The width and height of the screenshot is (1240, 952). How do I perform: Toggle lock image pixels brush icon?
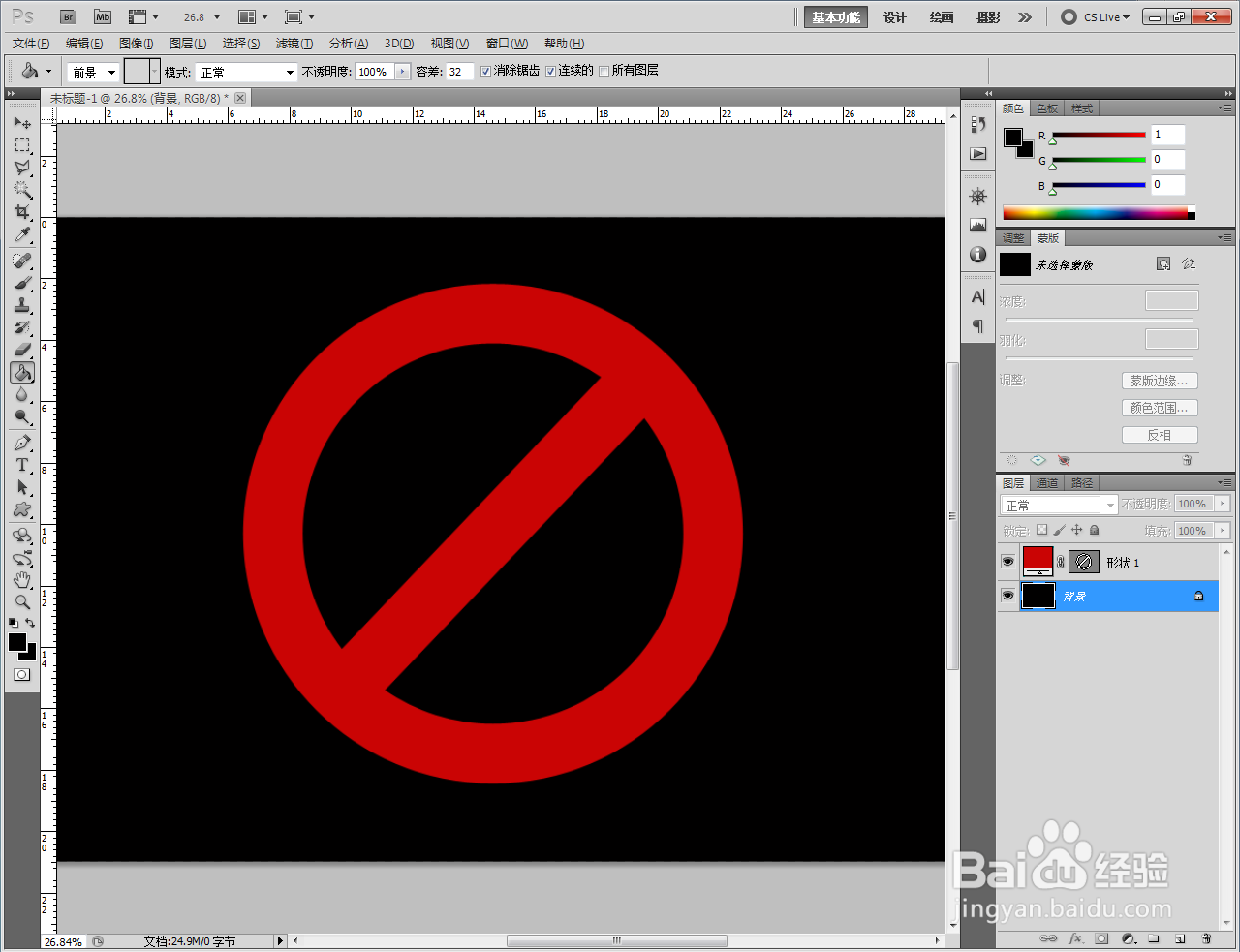[1059, 530]
